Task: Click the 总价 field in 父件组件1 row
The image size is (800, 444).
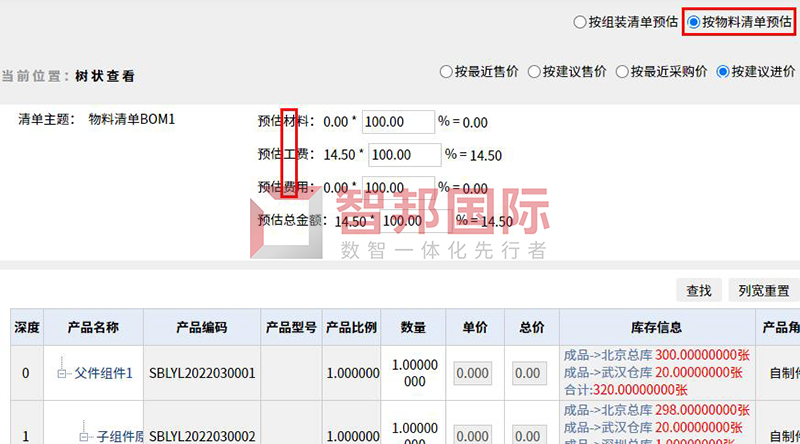Action: point(530,374)
